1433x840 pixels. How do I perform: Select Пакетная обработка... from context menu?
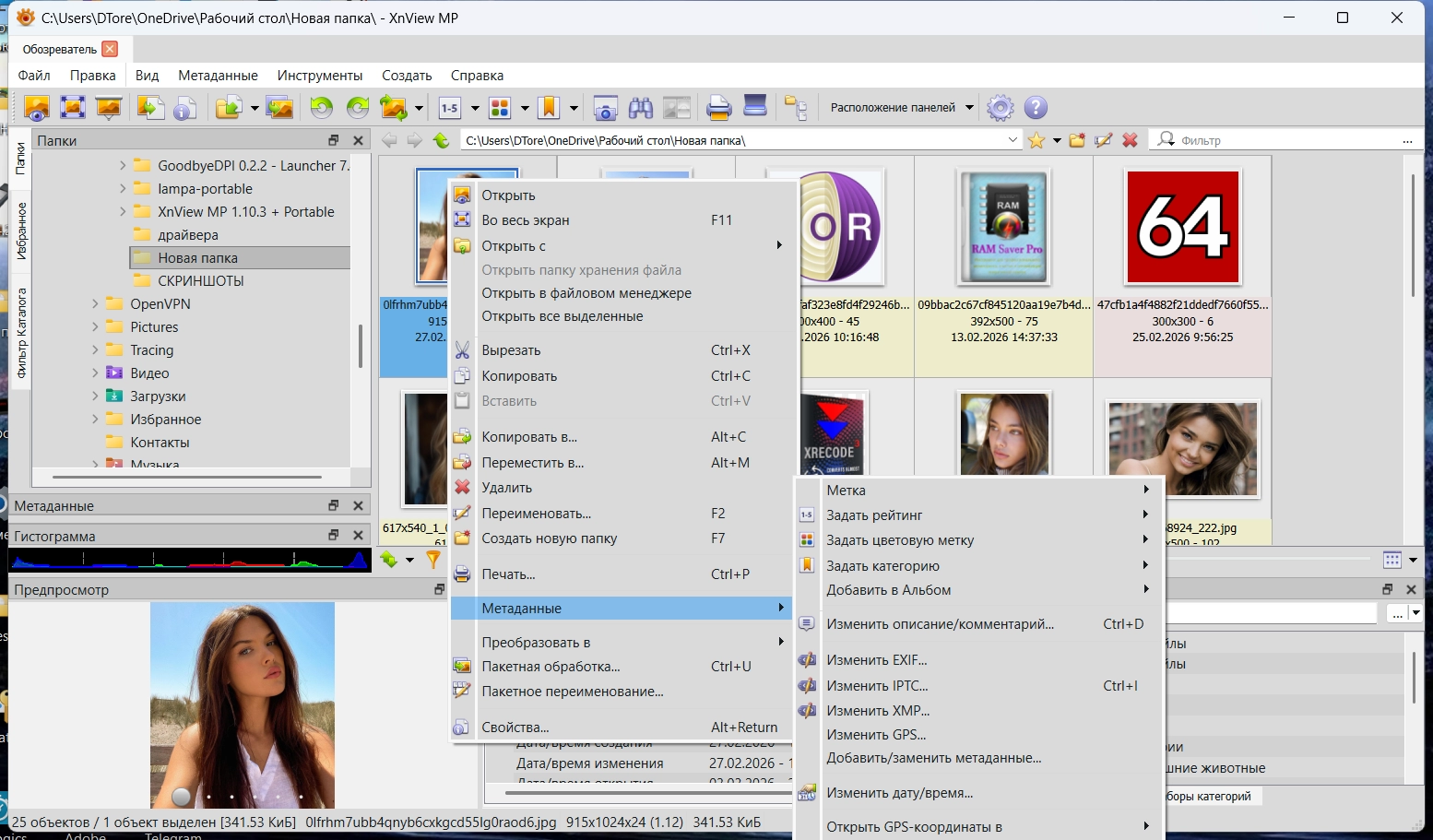pos(551,667)
